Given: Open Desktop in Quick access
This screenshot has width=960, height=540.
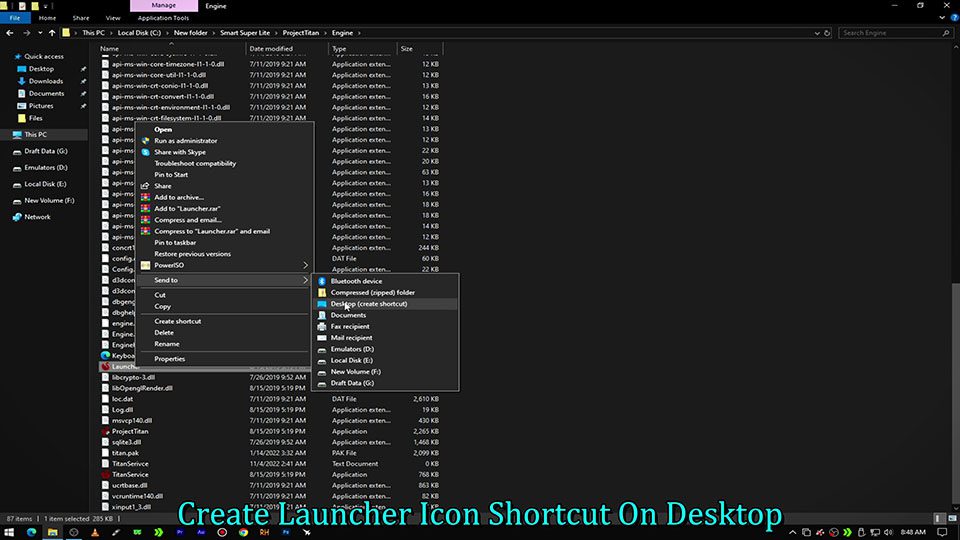Looking at the screenshot, I should click(x=41, y=69).
